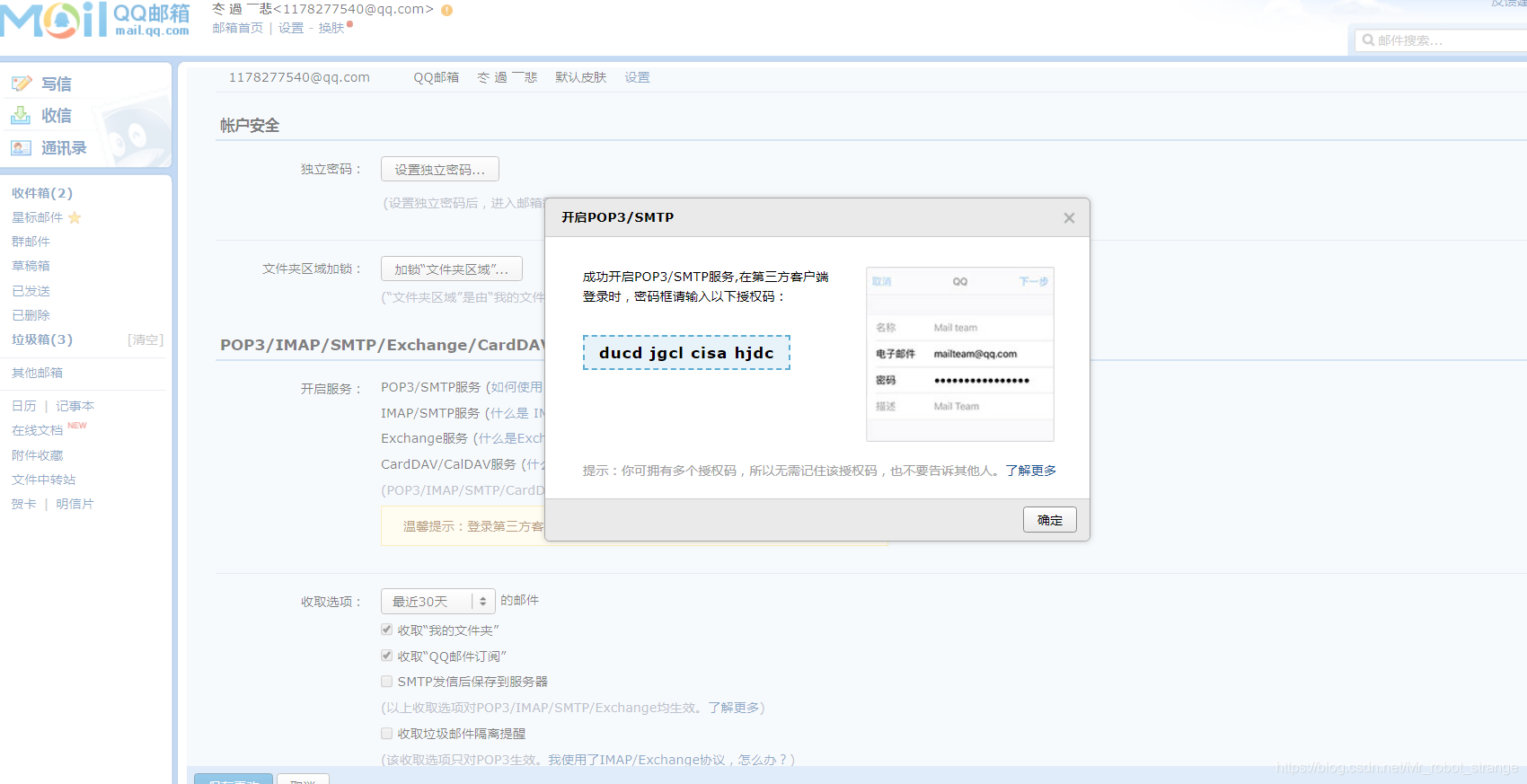Click the 了解更多 link under 收取选项
This screenshot has width=1527, height=784.
tap(733, 708)
